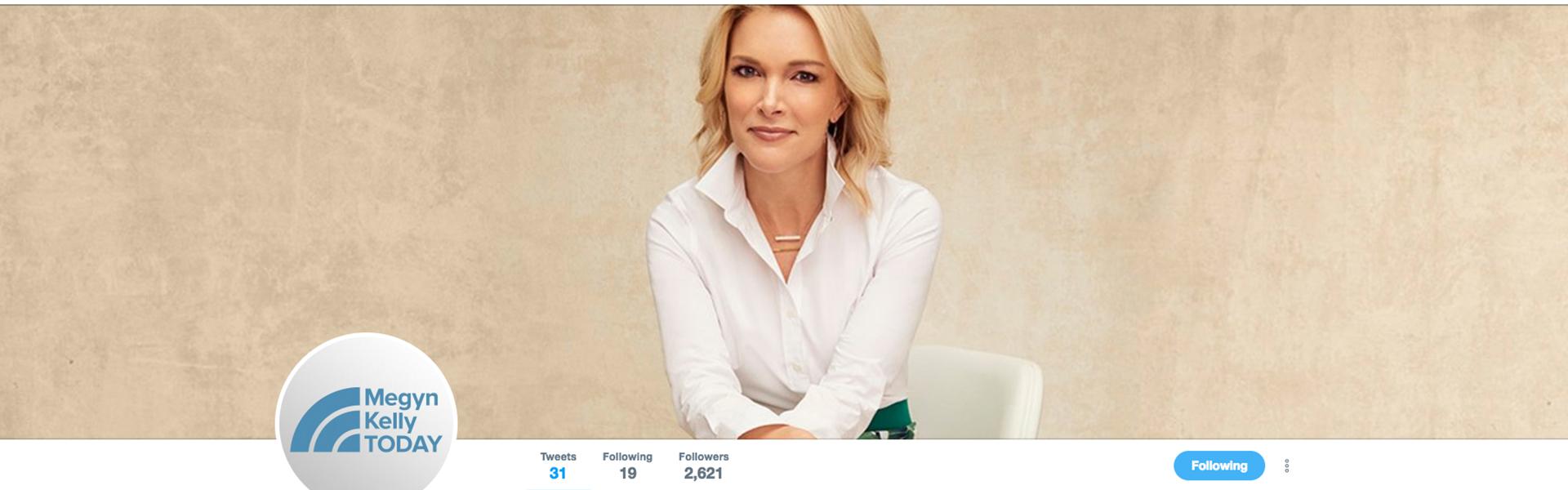1568x490 pixels.
Task: Click the following count 19
Action: coord(627,474)
